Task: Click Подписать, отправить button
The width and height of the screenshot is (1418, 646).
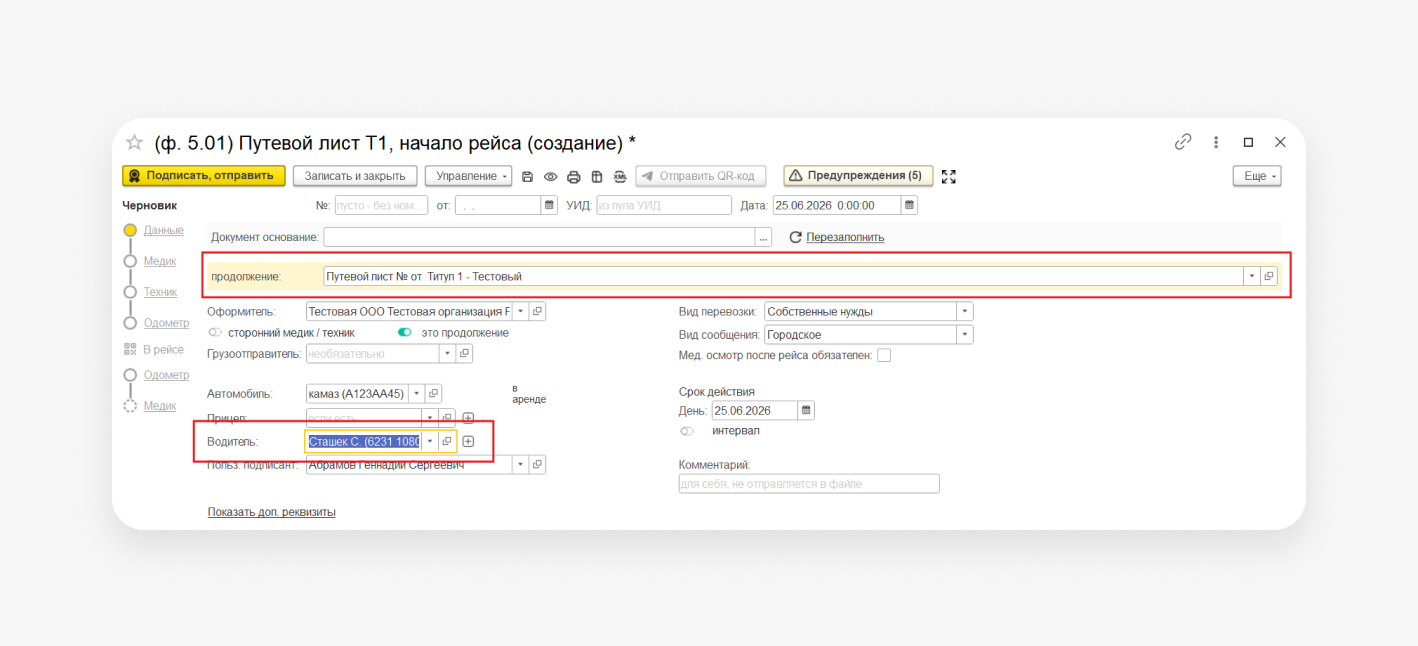Action: (x=204, y=176)
